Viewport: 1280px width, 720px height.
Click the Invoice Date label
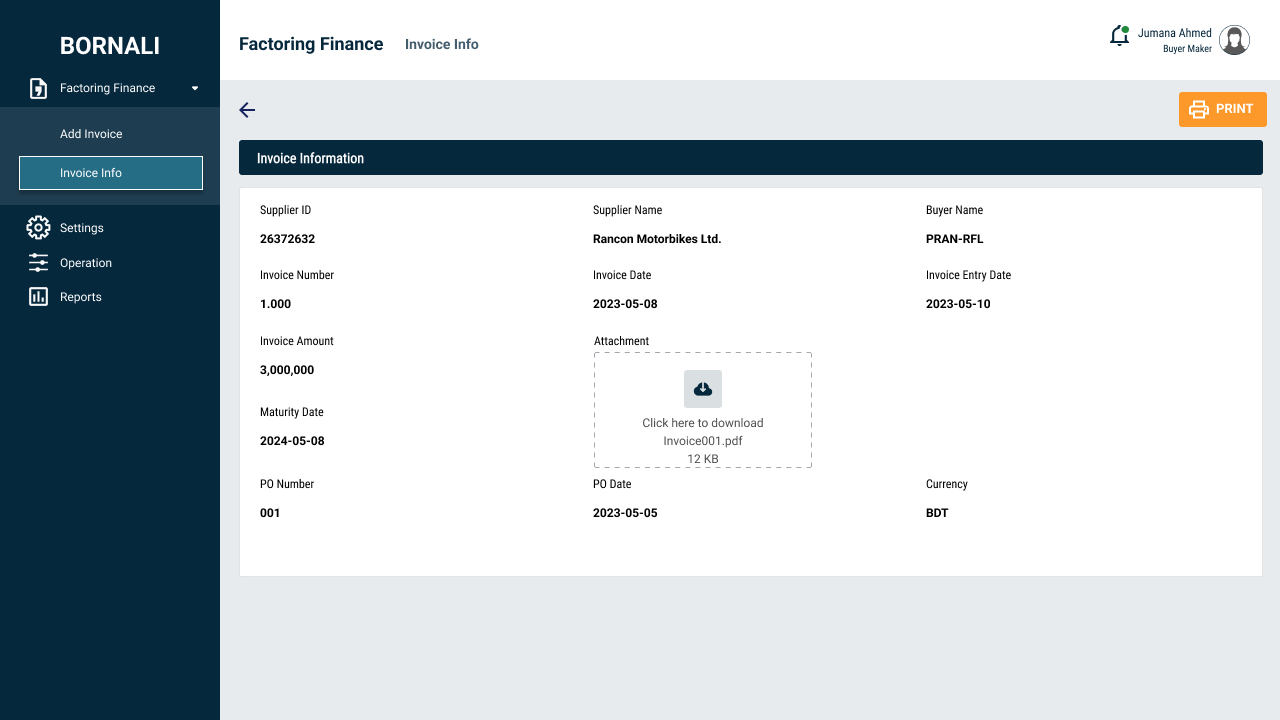click(622, 275)
